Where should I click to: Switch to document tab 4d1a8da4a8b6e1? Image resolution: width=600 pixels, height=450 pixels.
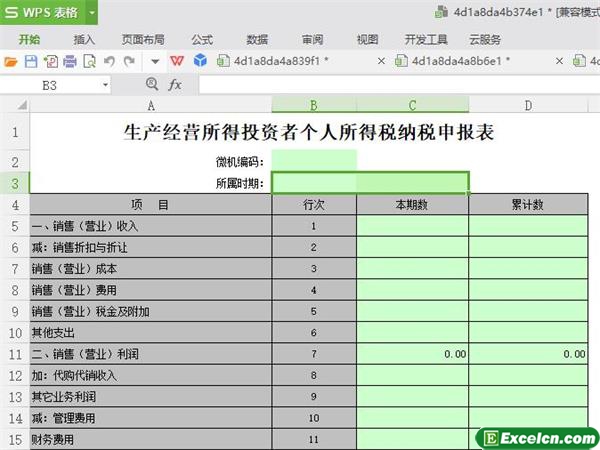click(x=460, y=61)
